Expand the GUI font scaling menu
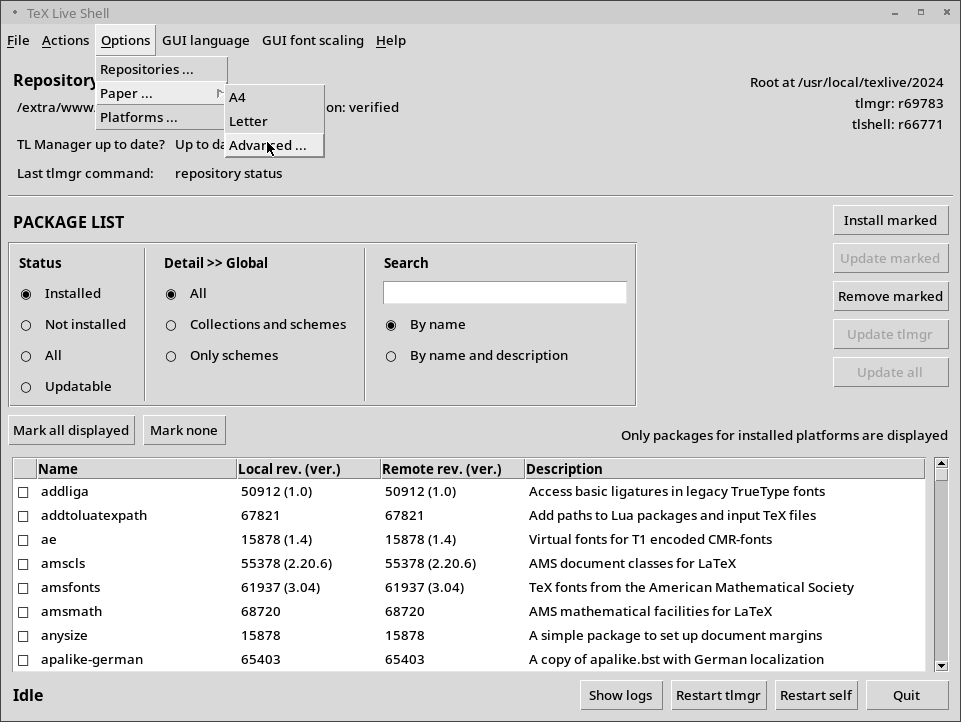This screenshot has height=722, width=961. (312, 40)
